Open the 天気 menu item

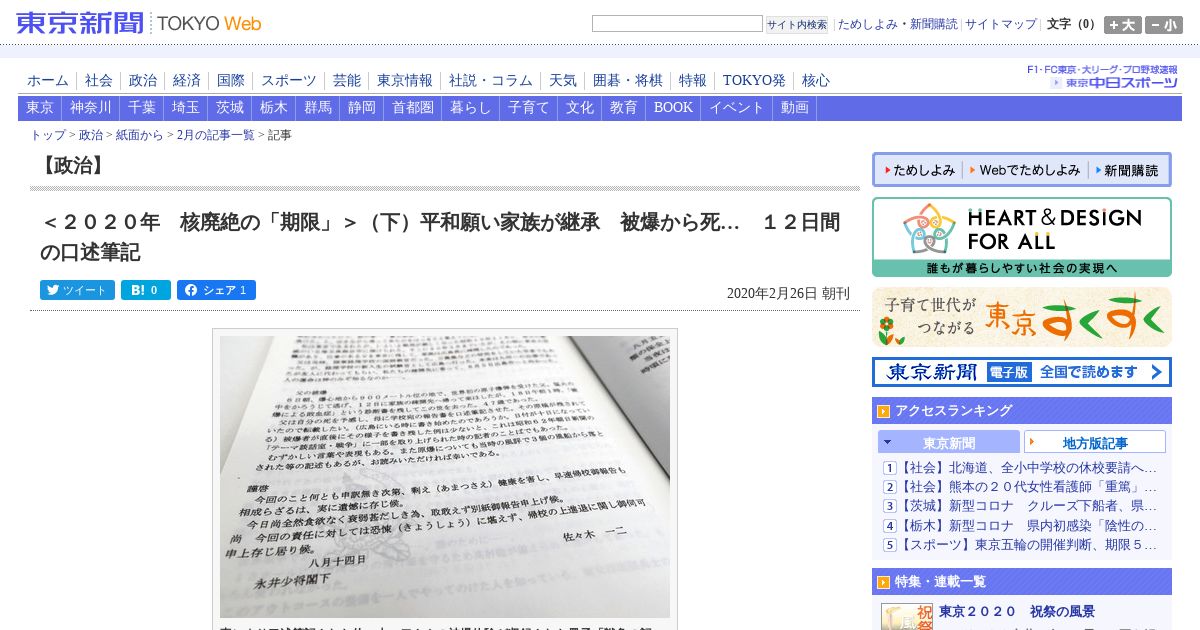(563, 81)
